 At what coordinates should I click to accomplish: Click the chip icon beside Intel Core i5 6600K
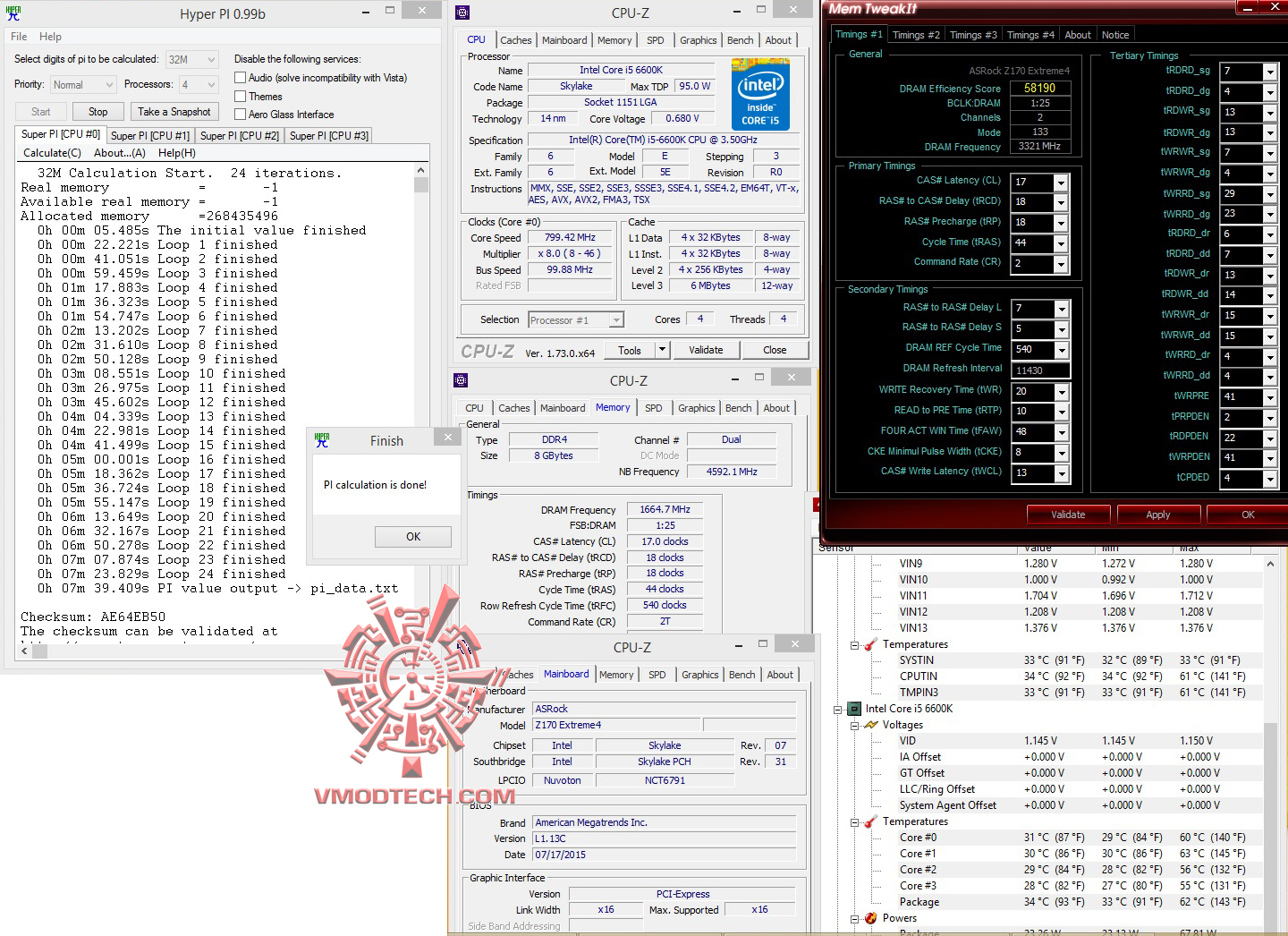(854, 709)
